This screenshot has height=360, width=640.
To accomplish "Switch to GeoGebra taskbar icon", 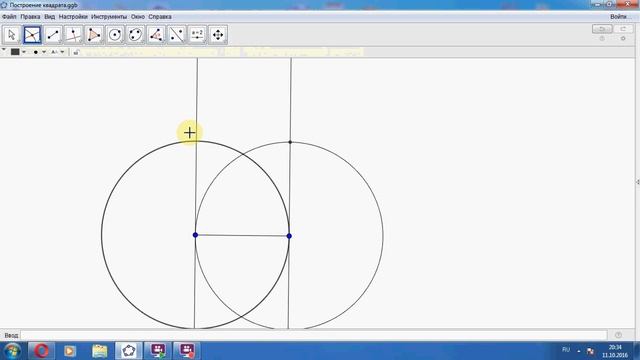I will click(x=129, y=351).
